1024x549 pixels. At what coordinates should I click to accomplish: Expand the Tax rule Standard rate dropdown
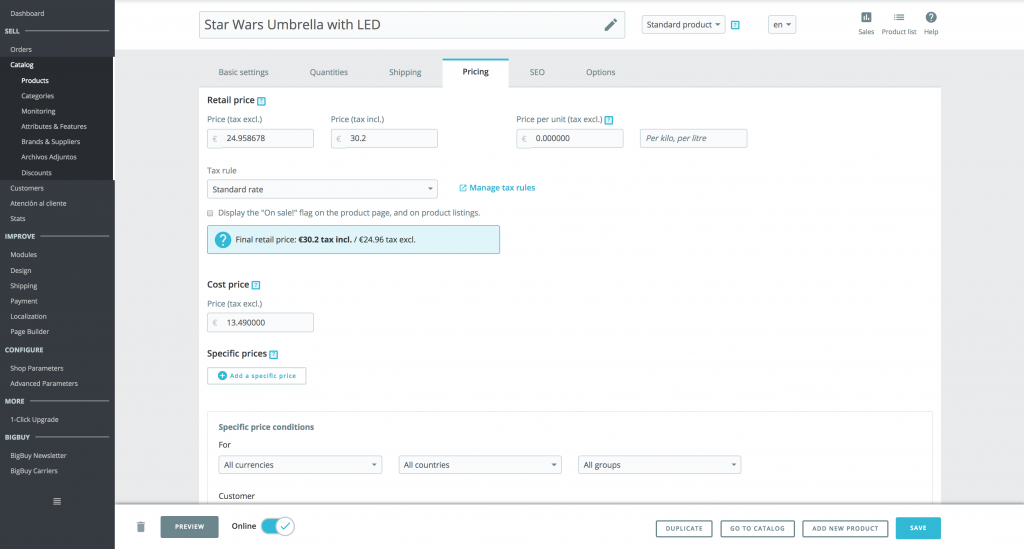pos(321,189)
